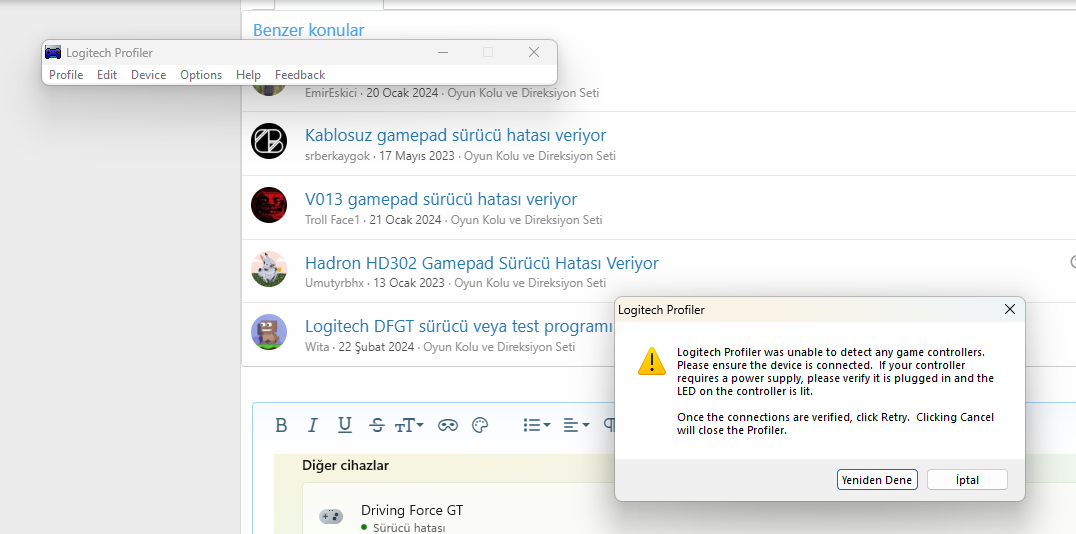Open category link beside 17 Mayıs 2023
The height and width of the screenshot is (534, 1076).
click(x=539, y=156)
